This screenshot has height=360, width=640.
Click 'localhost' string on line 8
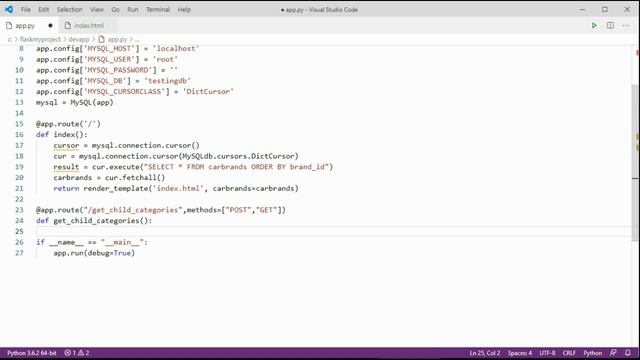pos(176,49)
